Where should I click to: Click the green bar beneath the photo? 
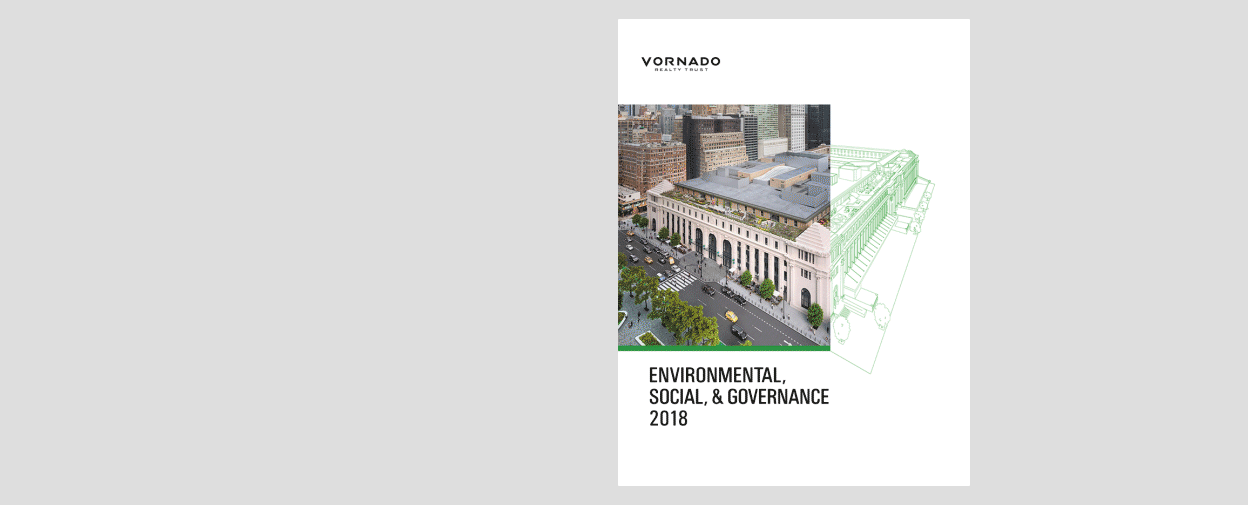click(723, 348)
